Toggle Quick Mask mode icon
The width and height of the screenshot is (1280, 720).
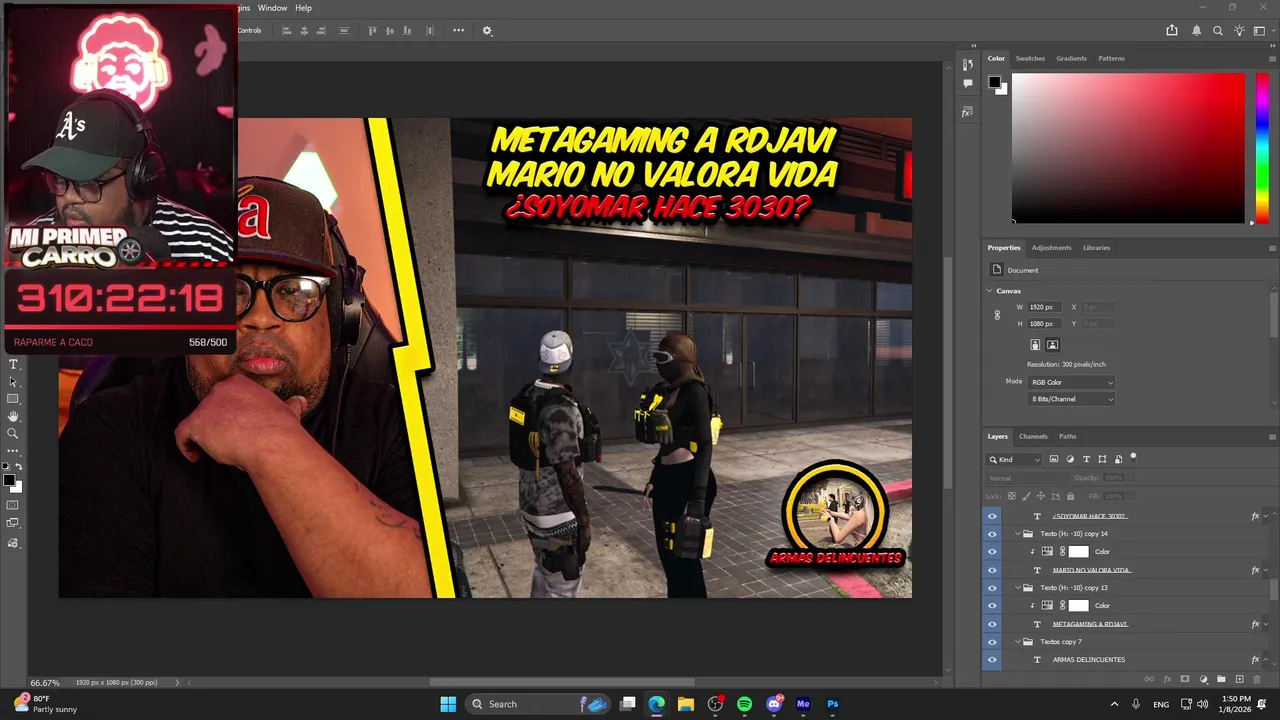click(13, 505)
